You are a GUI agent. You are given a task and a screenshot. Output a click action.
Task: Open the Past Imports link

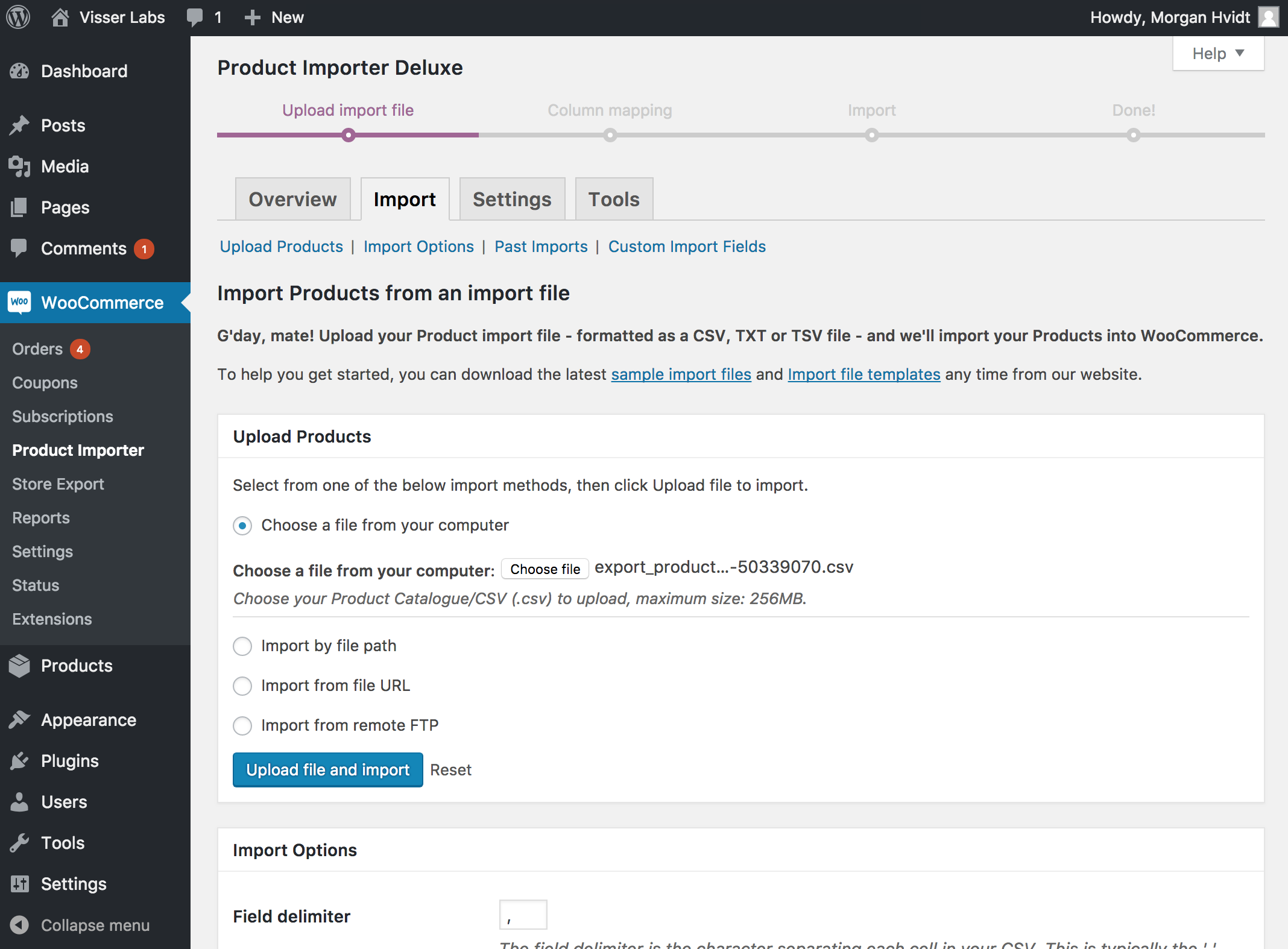[541, 247]
